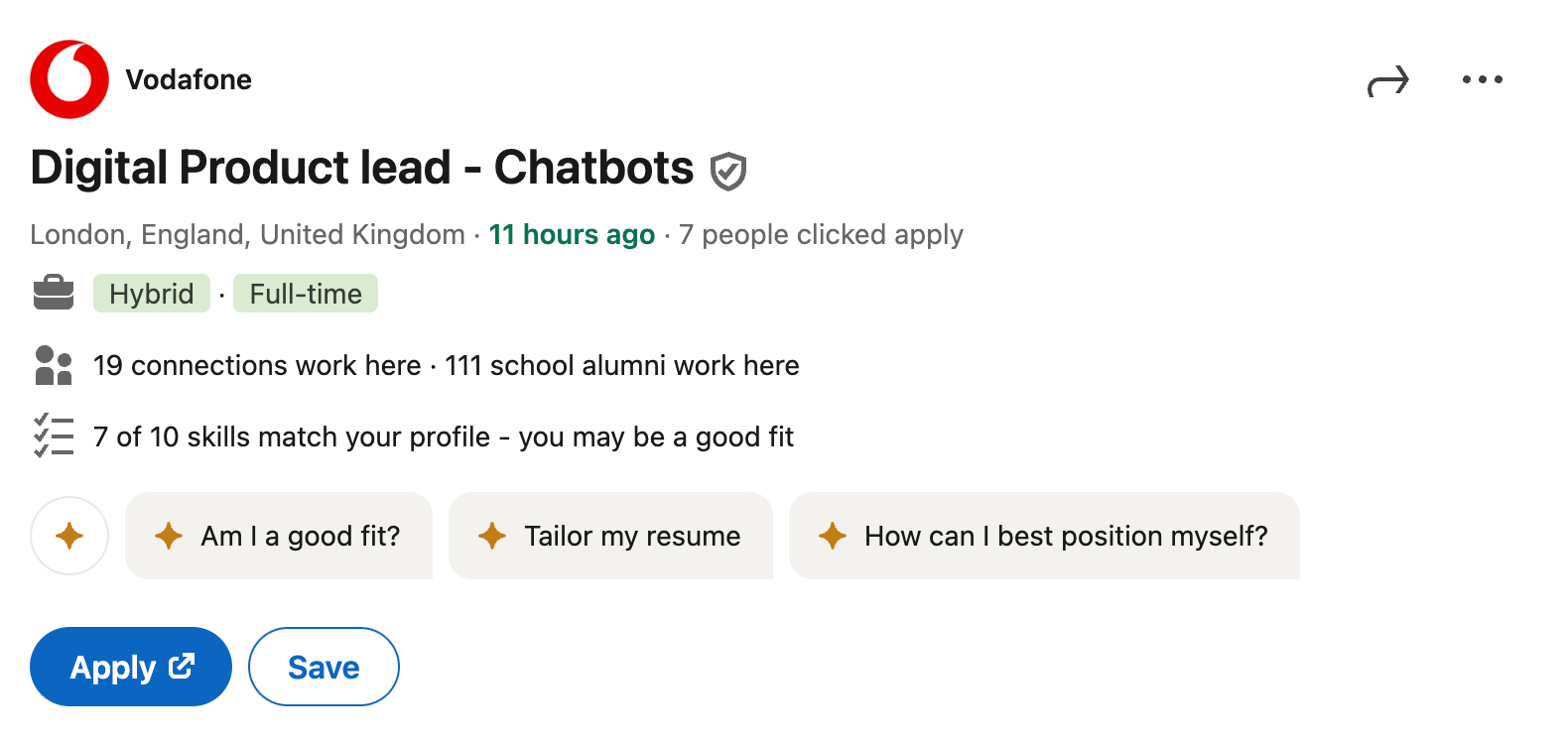Open the Vodafone company page
1568x746 pixels.
pyautogui.click(x=188, y=79)
